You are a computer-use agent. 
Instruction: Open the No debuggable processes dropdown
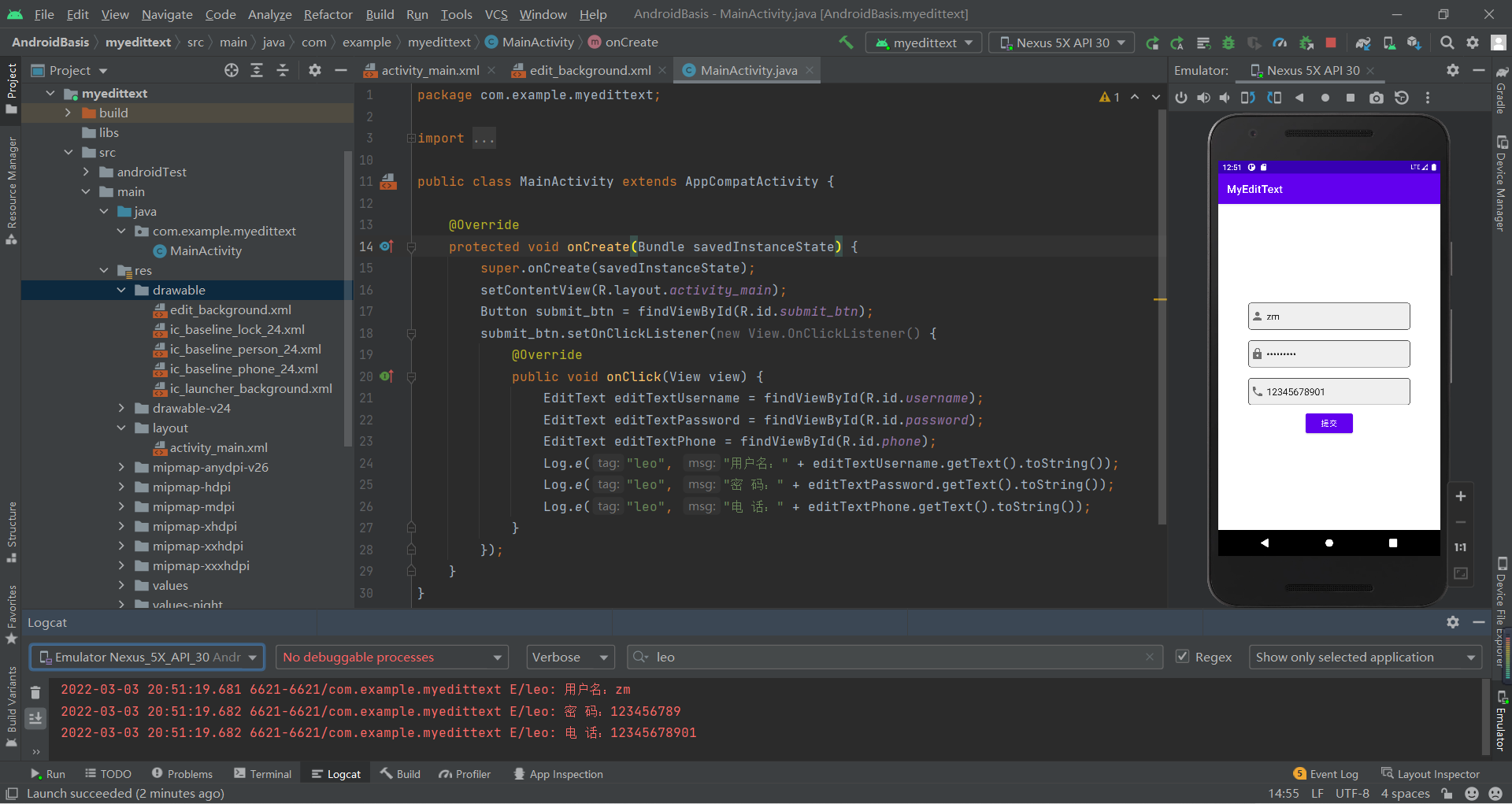pyautogui.click(x=391, y=657)
